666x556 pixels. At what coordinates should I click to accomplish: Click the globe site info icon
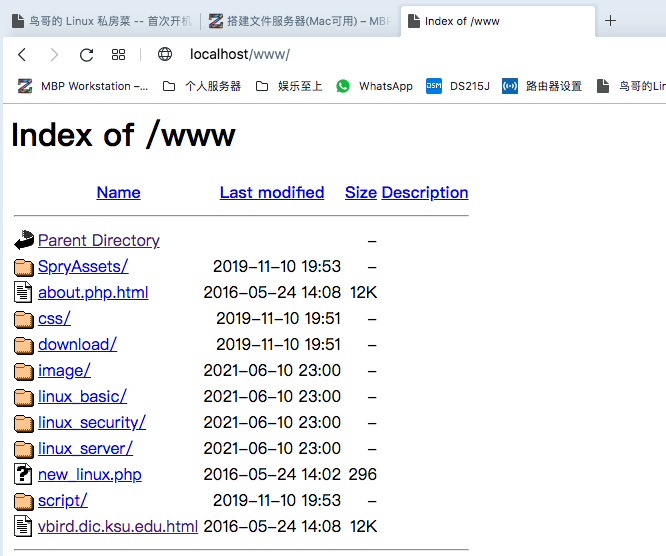[165, 54]
